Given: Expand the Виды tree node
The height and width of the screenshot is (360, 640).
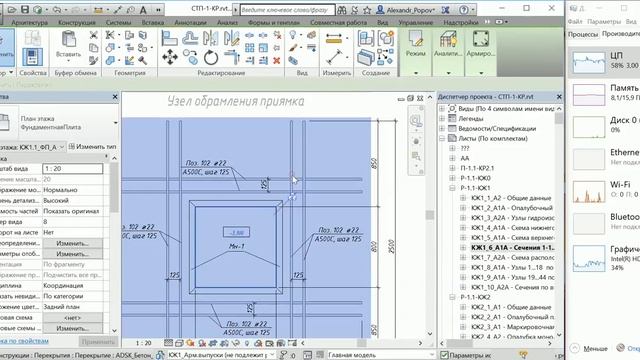Looking at the screenshot, I should pos(442,109).
